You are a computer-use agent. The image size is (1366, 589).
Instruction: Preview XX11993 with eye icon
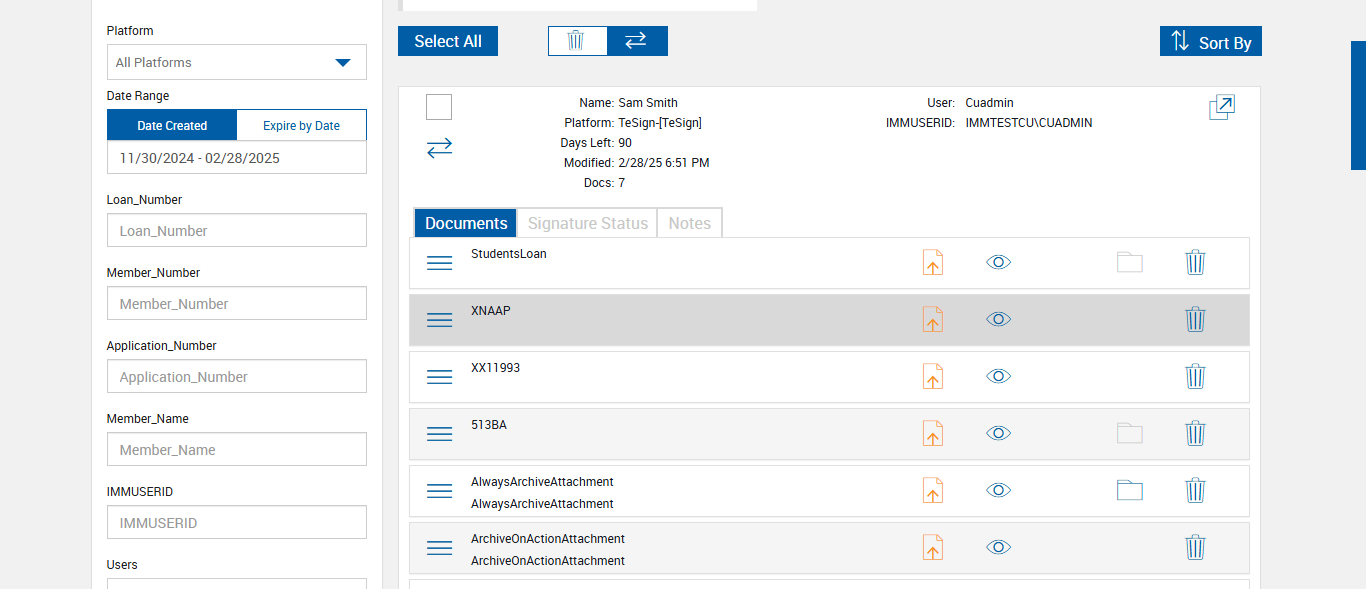tap(999, 377)
